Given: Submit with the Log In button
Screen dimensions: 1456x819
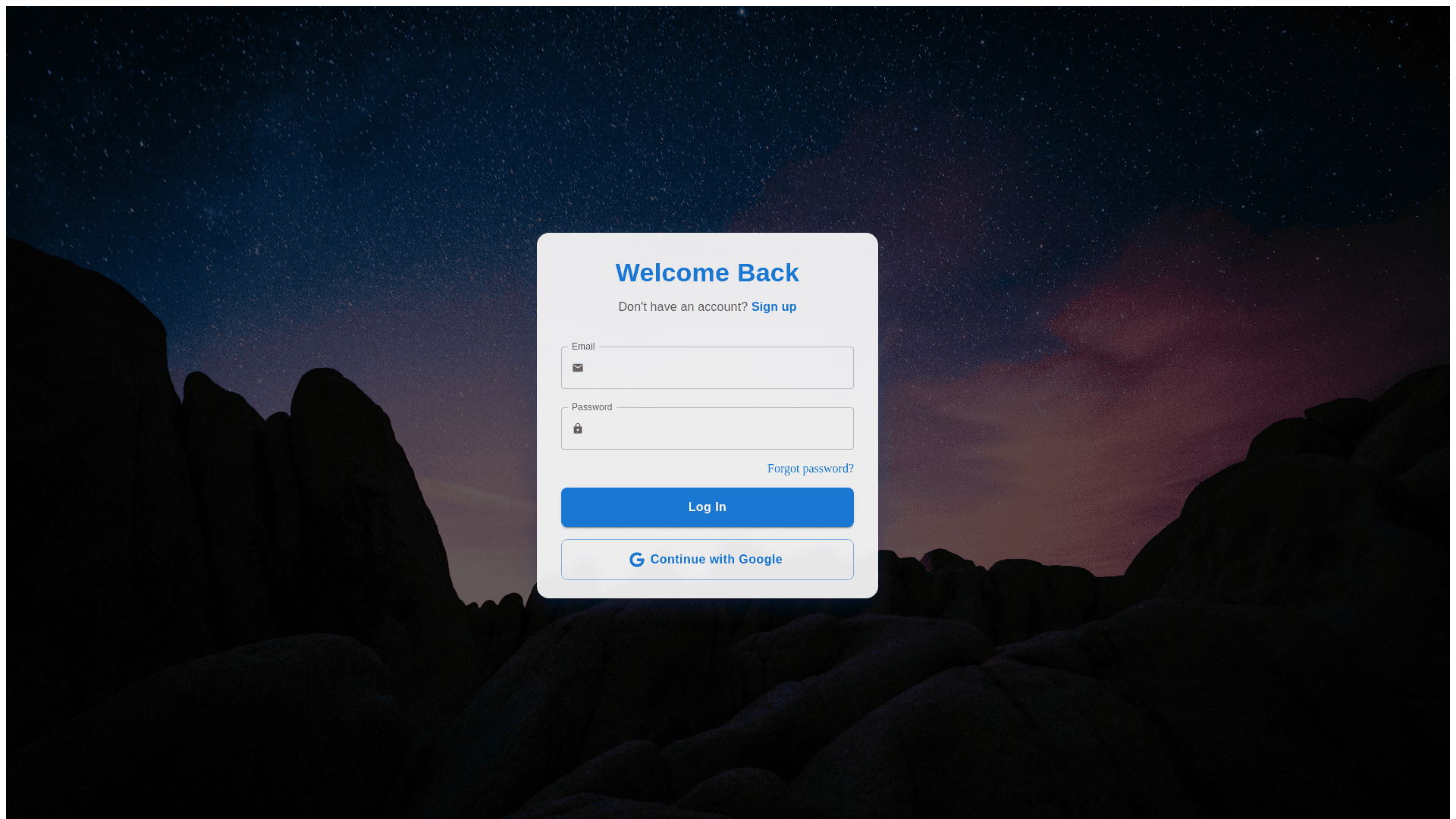Looking at the screenshot, I should (708, 507).
